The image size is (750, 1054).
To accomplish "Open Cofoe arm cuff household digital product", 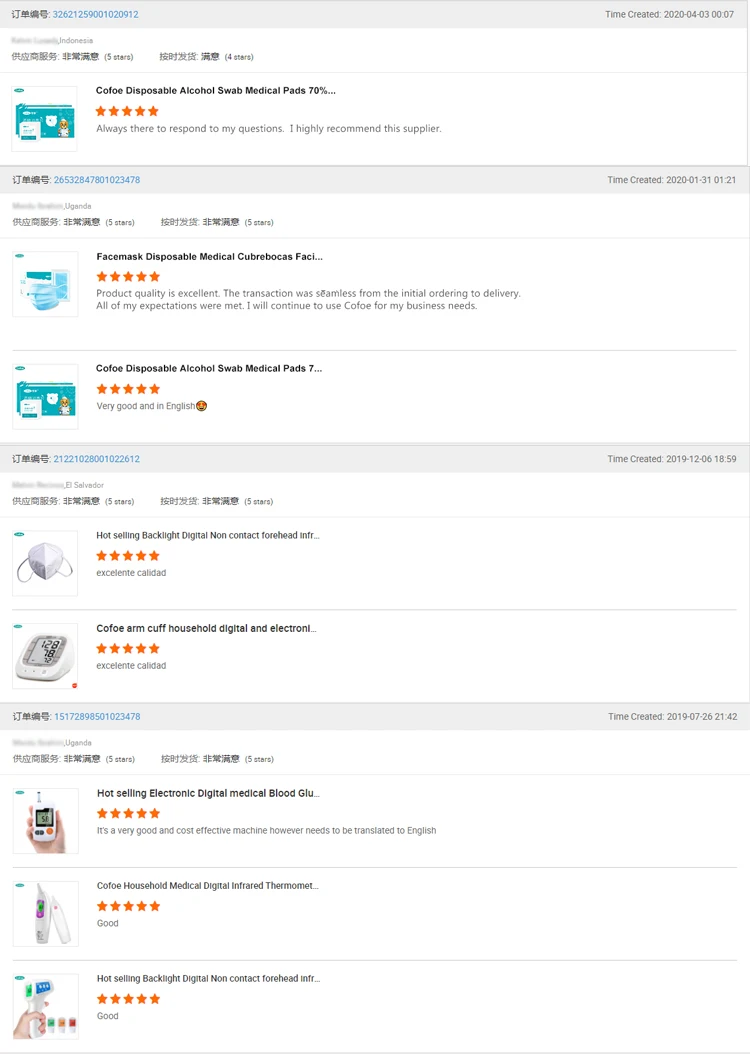I will point(206,629).
